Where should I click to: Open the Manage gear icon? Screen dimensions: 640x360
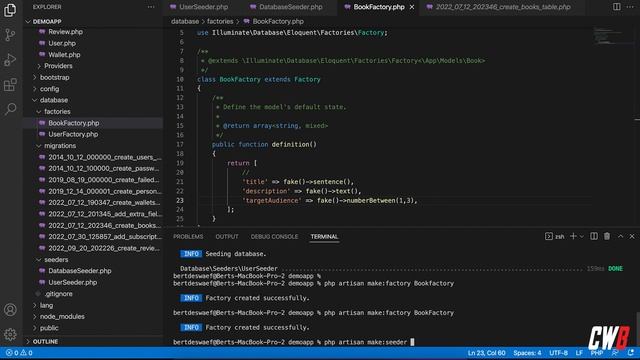pos(10,334)
